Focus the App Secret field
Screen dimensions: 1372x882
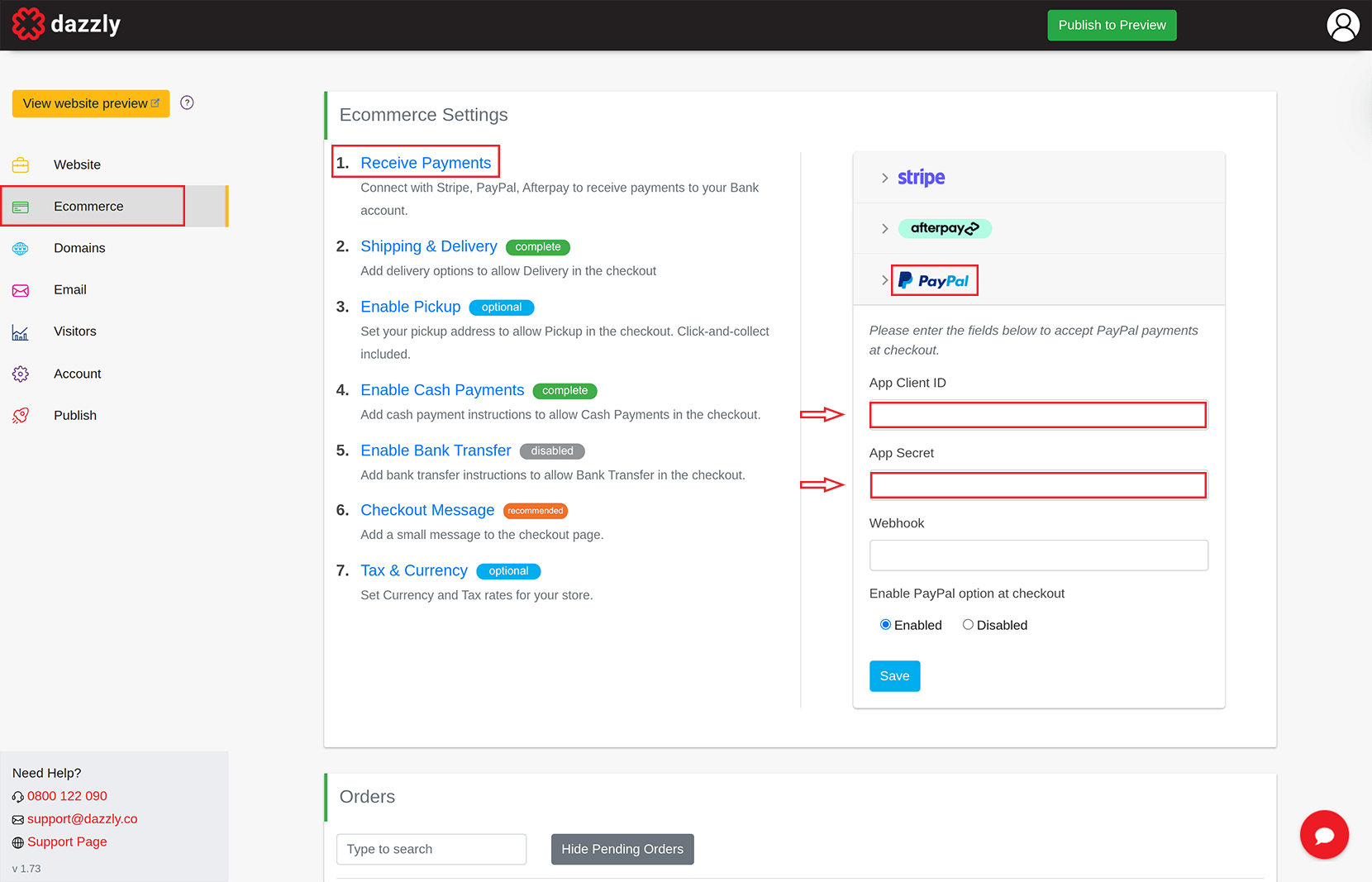point(1038,485)
